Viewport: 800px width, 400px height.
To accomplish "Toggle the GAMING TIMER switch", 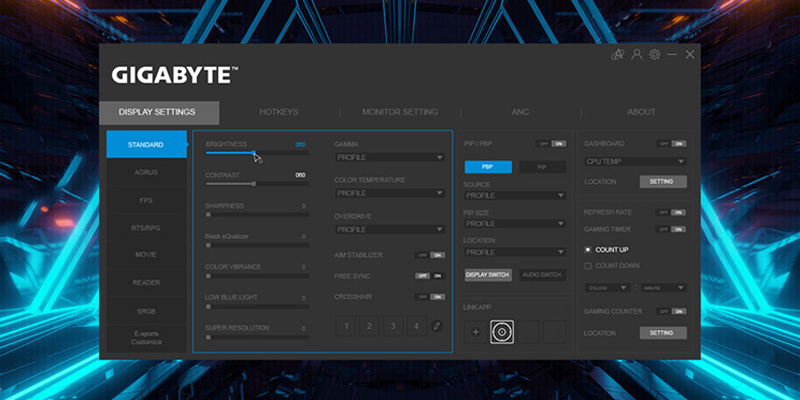I will [x=671, y=230].
